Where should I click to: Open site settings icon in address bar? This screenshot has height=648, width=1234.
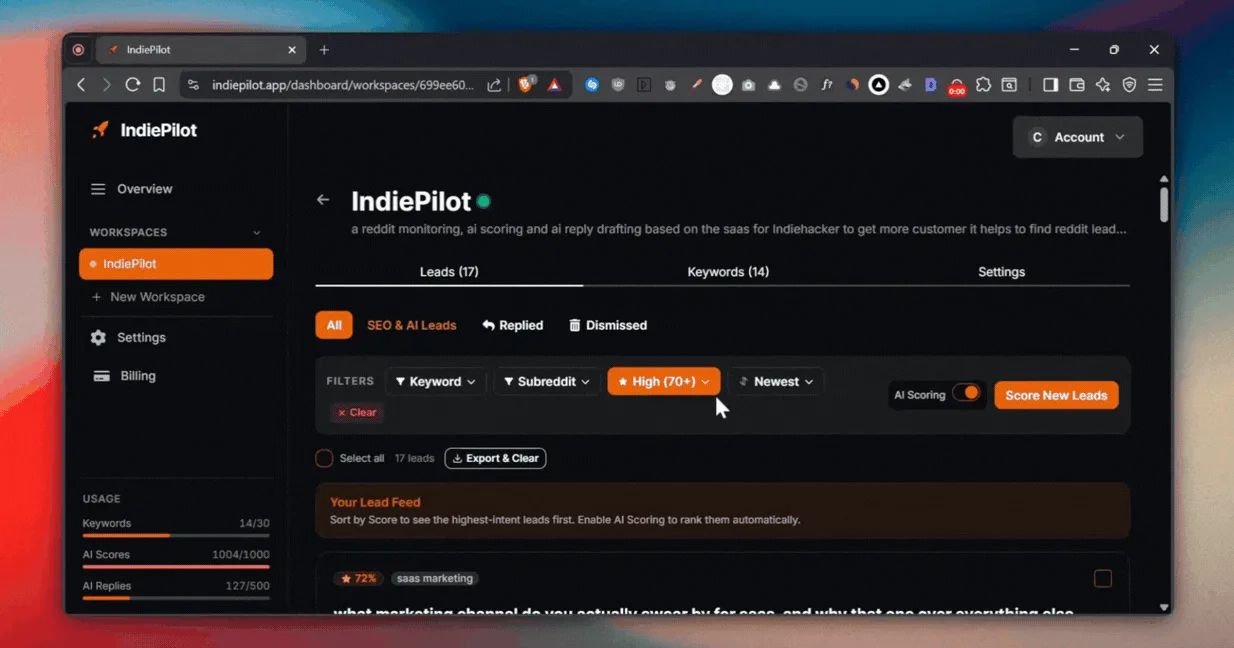pos(194,86)
